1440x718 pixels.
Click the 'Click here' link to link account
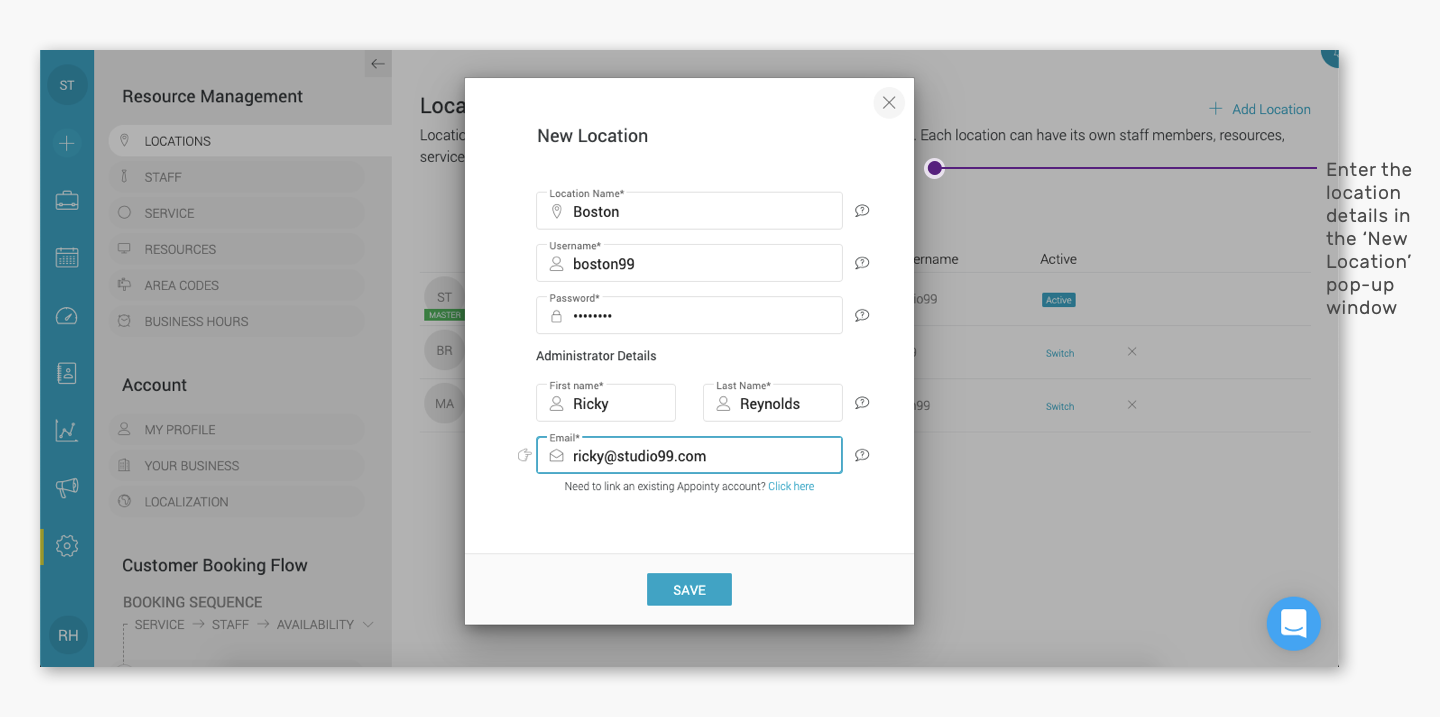[791, 487]
